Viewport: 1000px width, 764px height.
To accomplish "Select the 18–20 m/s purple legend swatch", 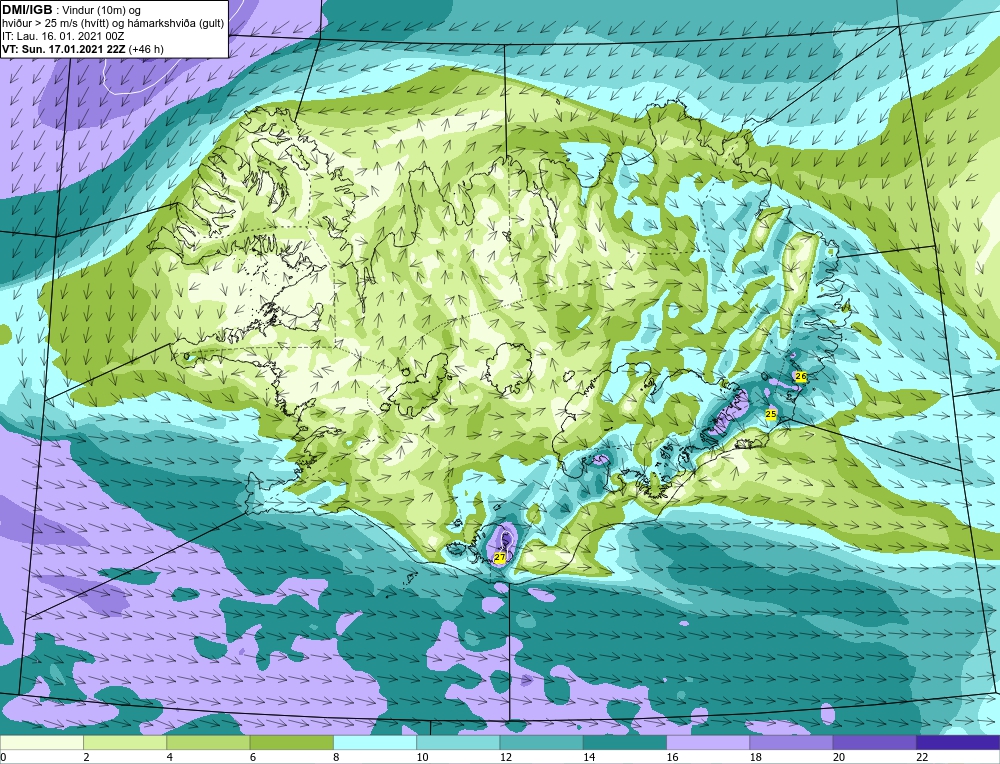I will click(x=791, y=743).
